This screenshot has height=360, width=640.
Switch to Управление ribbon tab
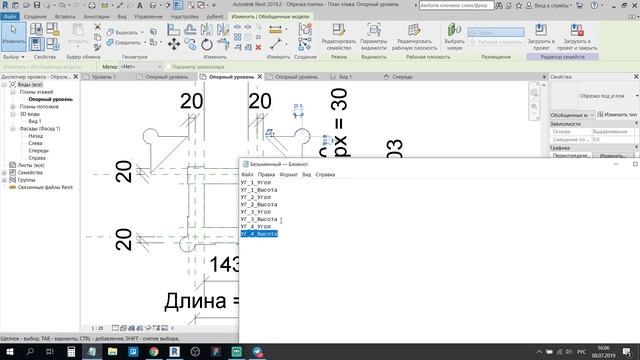(x=149, y=17)
